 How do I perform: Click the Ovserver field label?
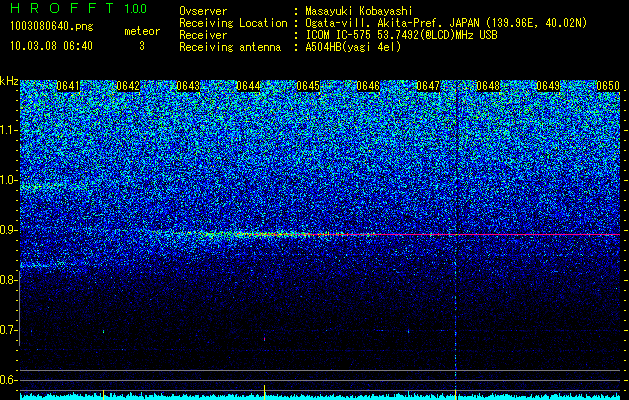(x=203, y=11)
